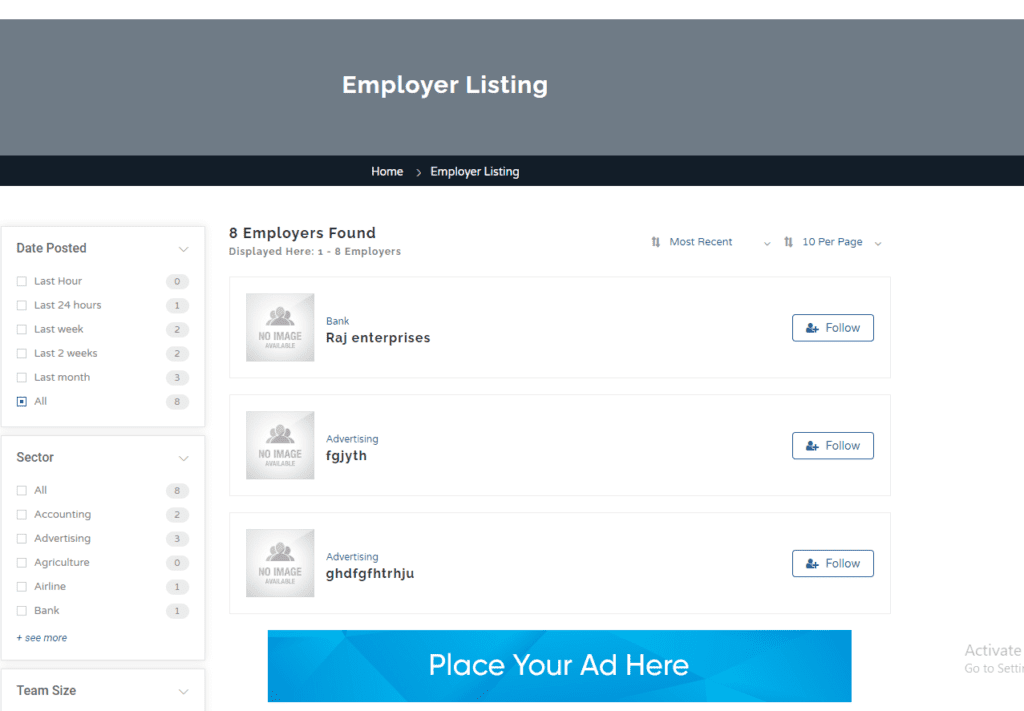Select the Bank sector checkbox
This screenshot has height=711, width=1024.
point(22,611)
